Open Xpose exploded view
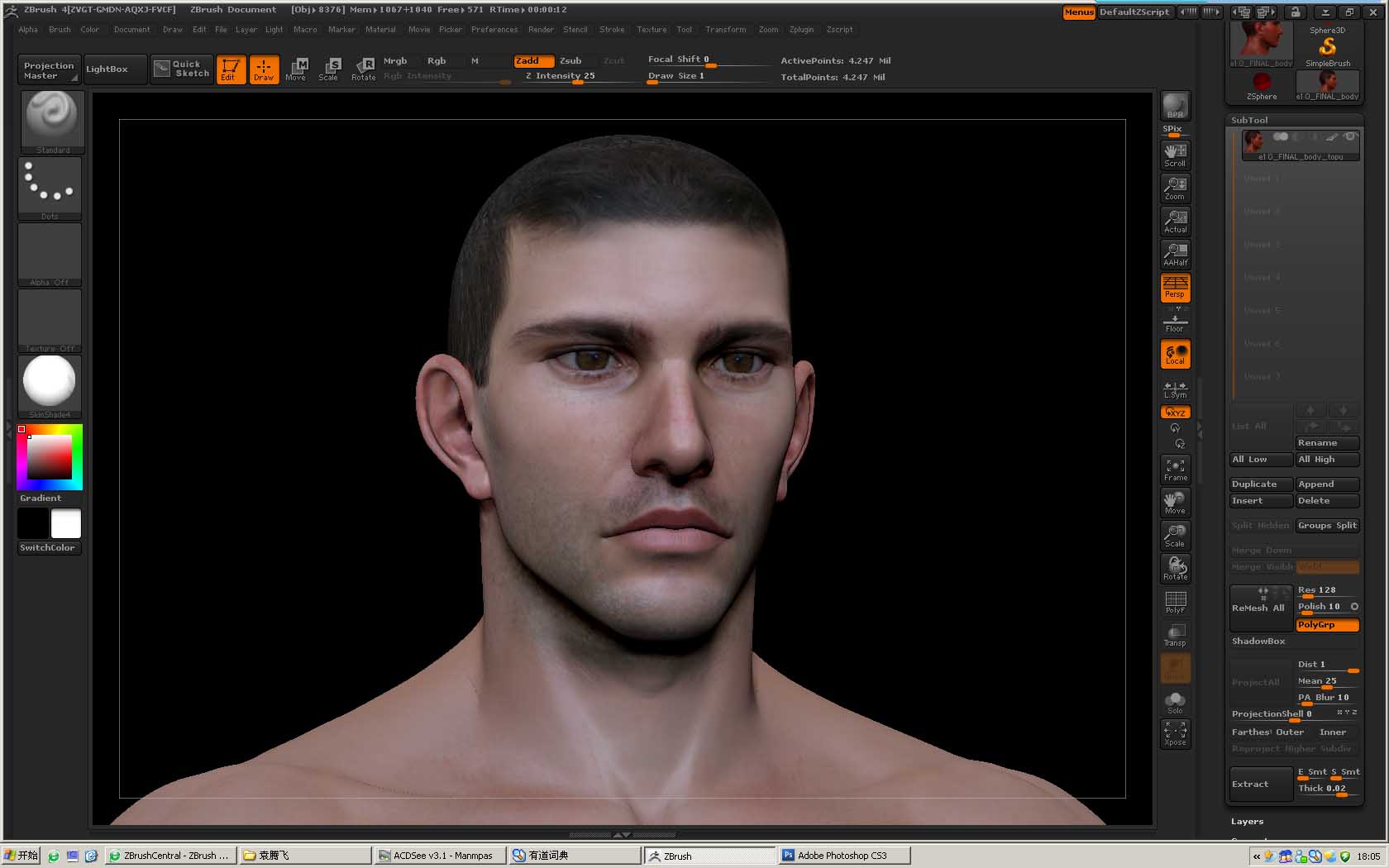The width and height of the screenshot is (1389, 868). (x=1175, y=734)
